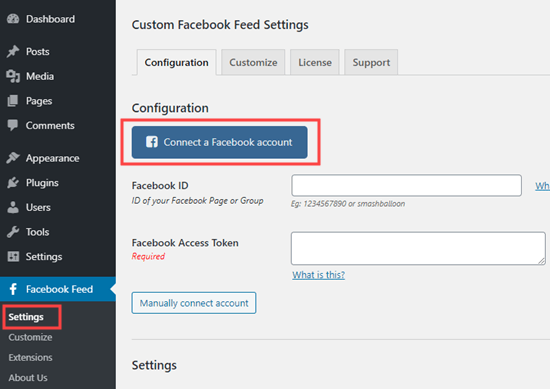Click the Media library icon
The height and width of the screenshot is (389, 550).
coord(13,76)
